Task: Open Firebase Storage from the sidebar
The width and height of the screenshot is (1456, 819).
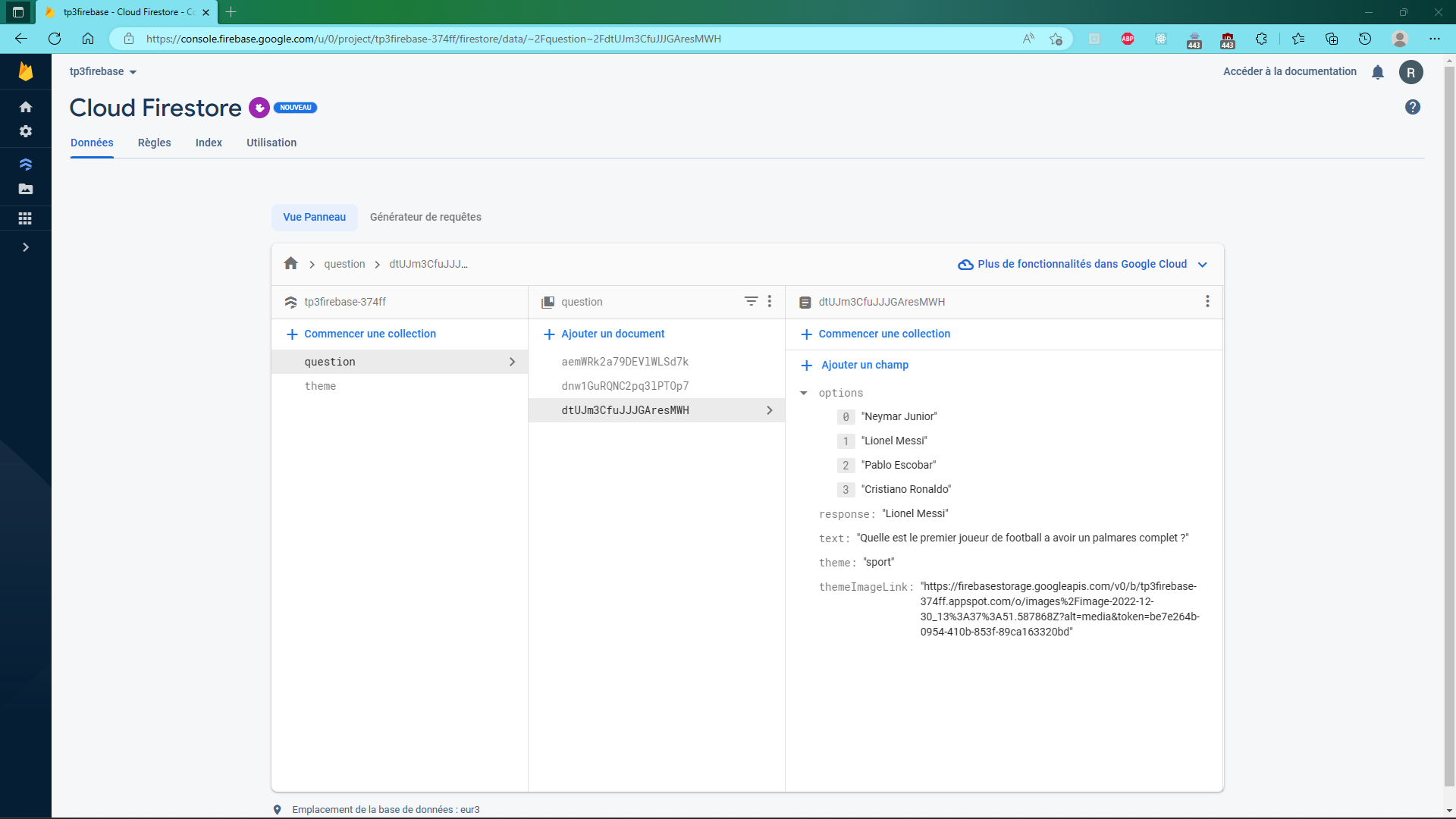Action: 25,190
